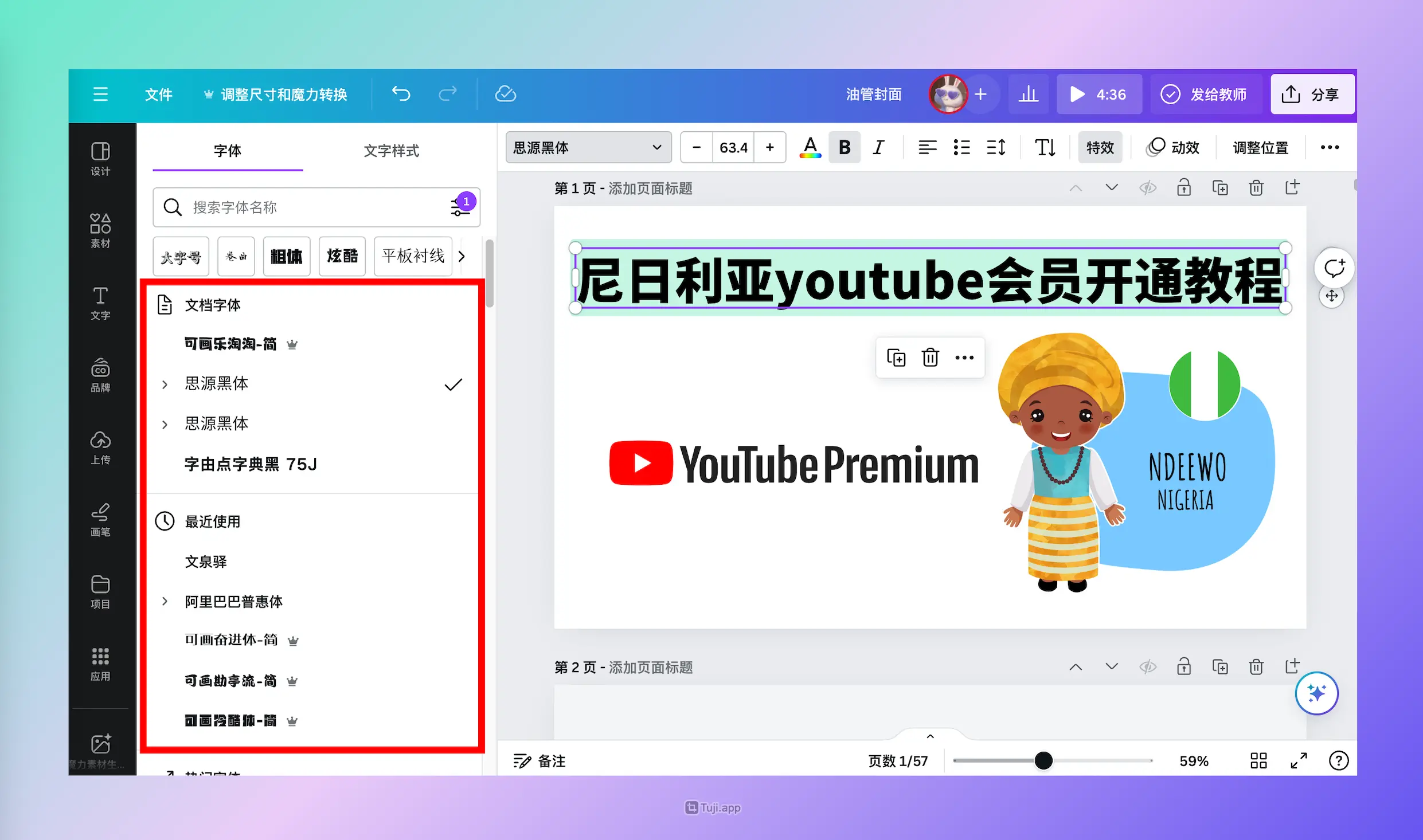Open text alignment option in toolbar
The width and height of the screenshot is (1423, 840).
tap(927, 148)
